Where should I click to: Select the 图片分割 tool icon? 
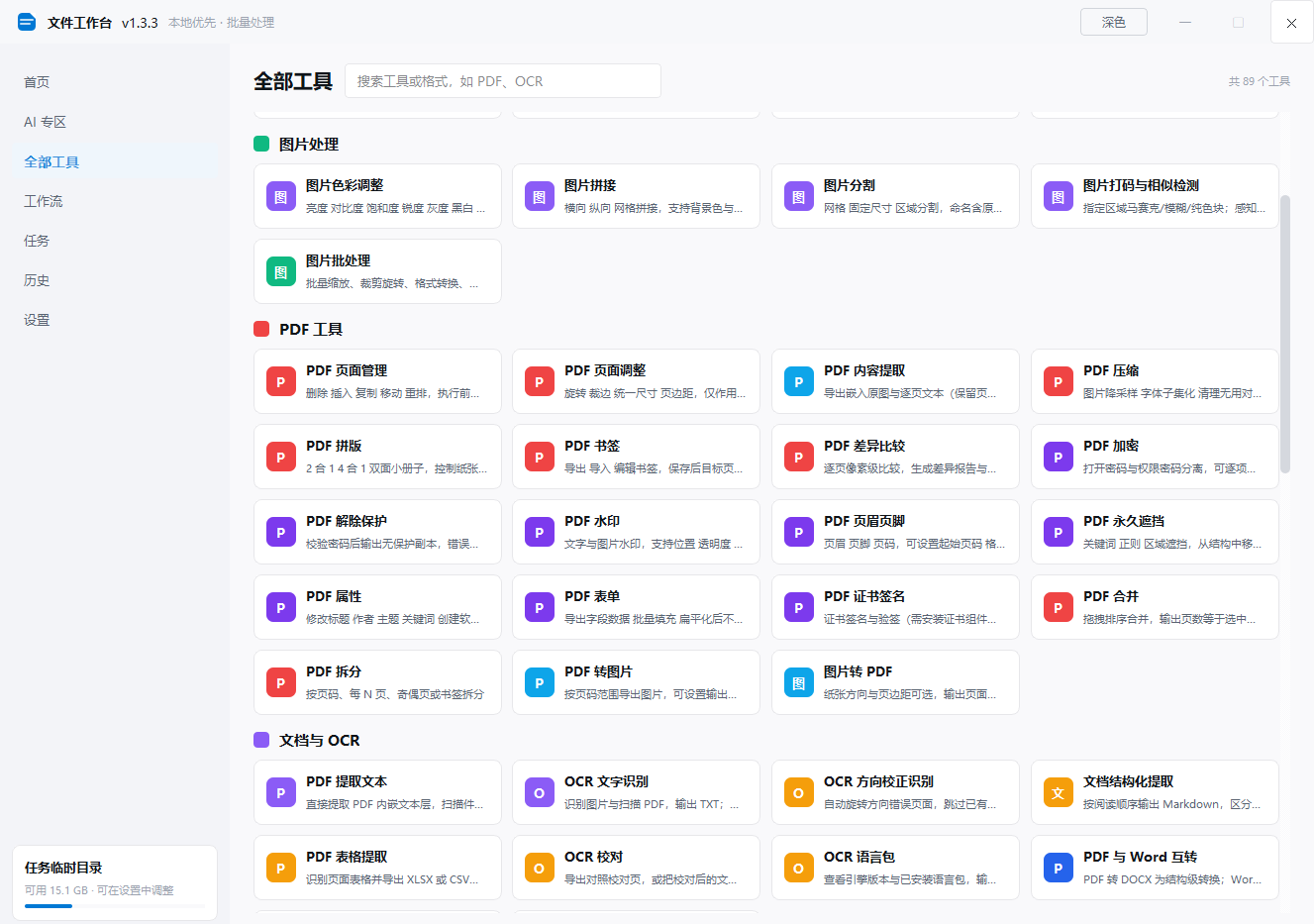(x=799, y=196)
